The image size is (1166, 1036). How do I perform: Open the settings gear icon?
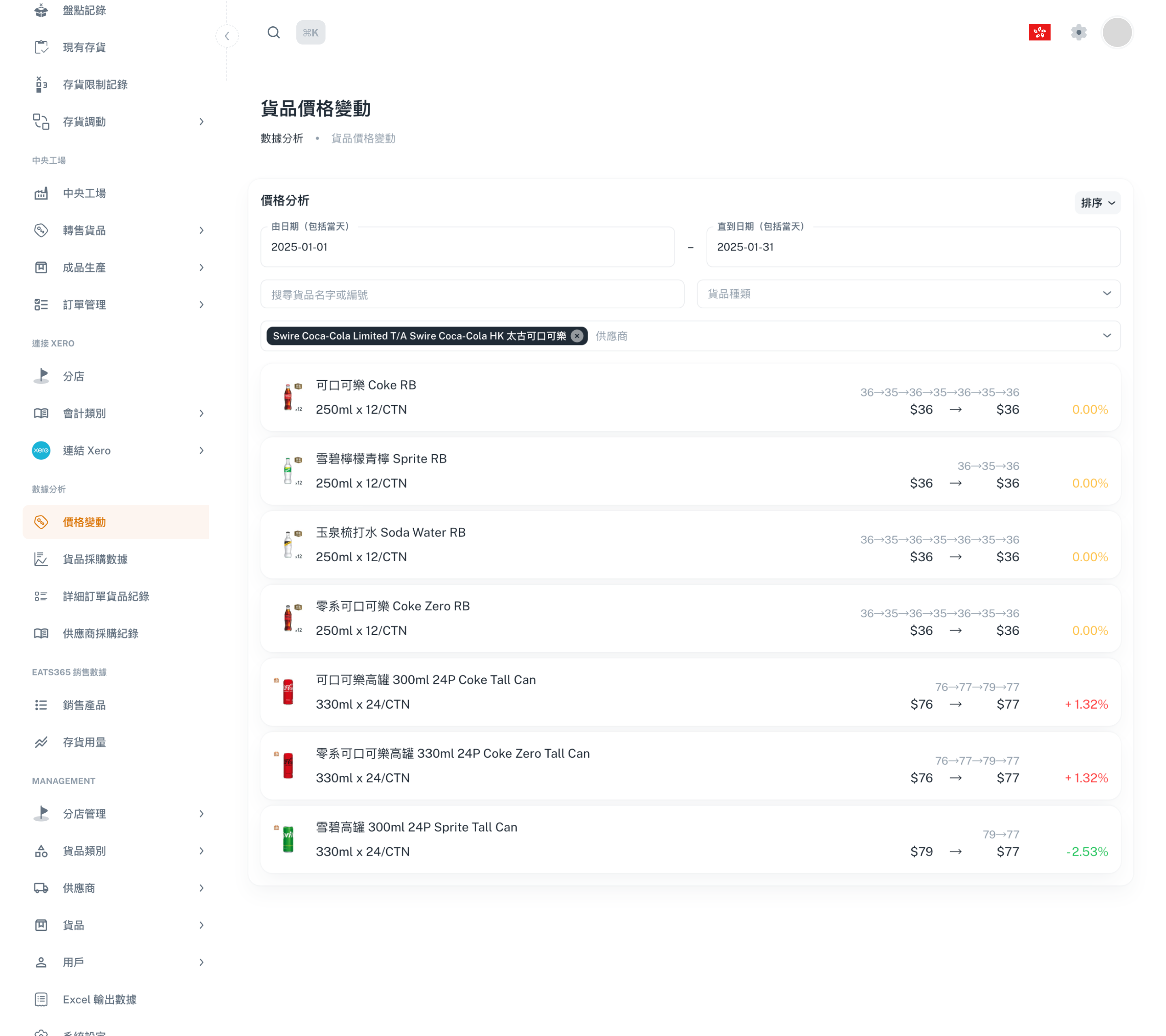[x=1079, y=32]
